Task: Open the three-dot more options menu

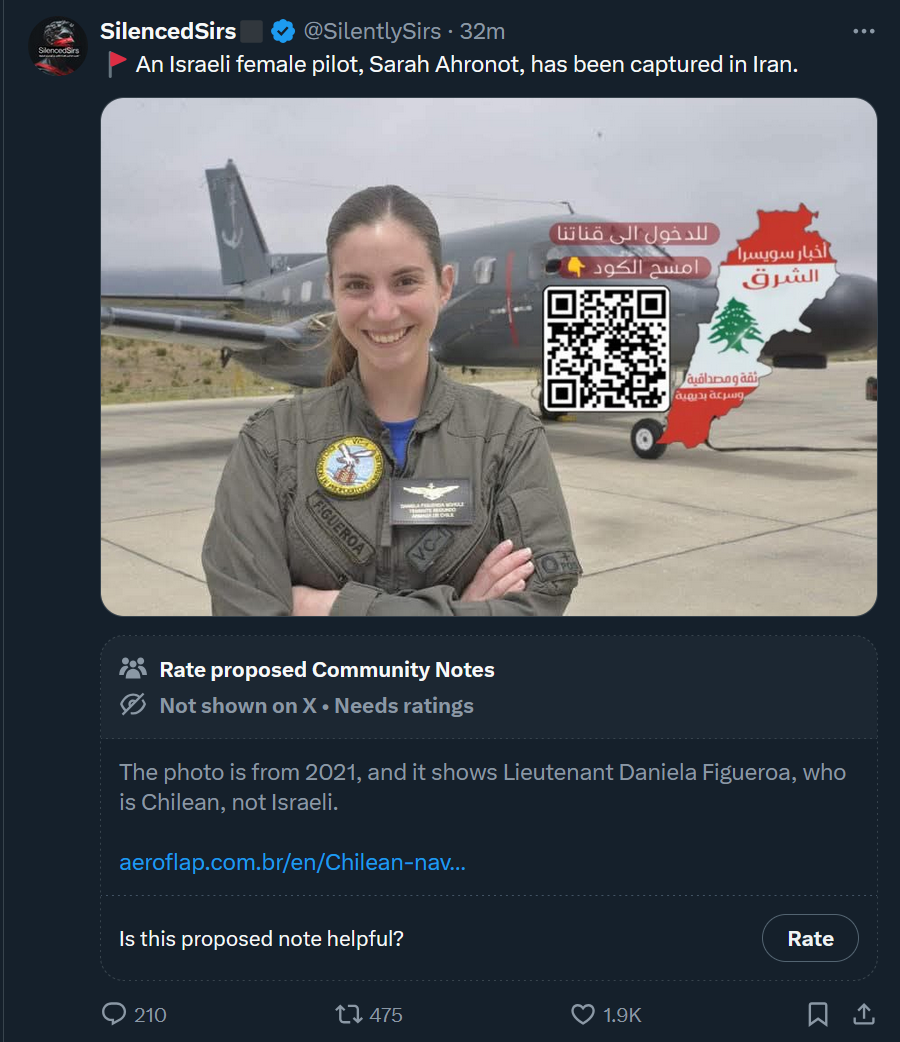Action: tap(863, 31)
